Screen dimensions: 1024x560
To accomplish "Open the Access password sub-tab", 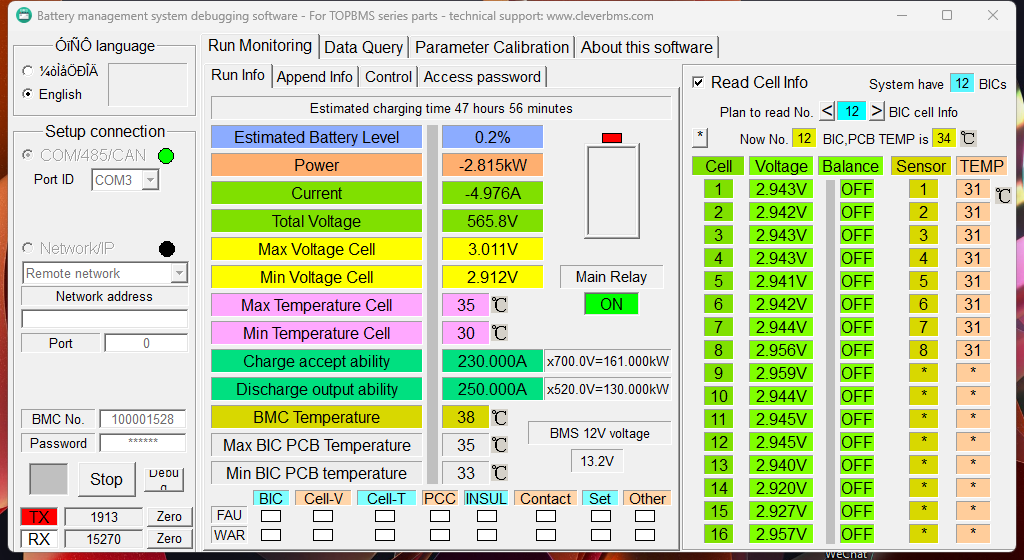I will [x=482, y=77].
